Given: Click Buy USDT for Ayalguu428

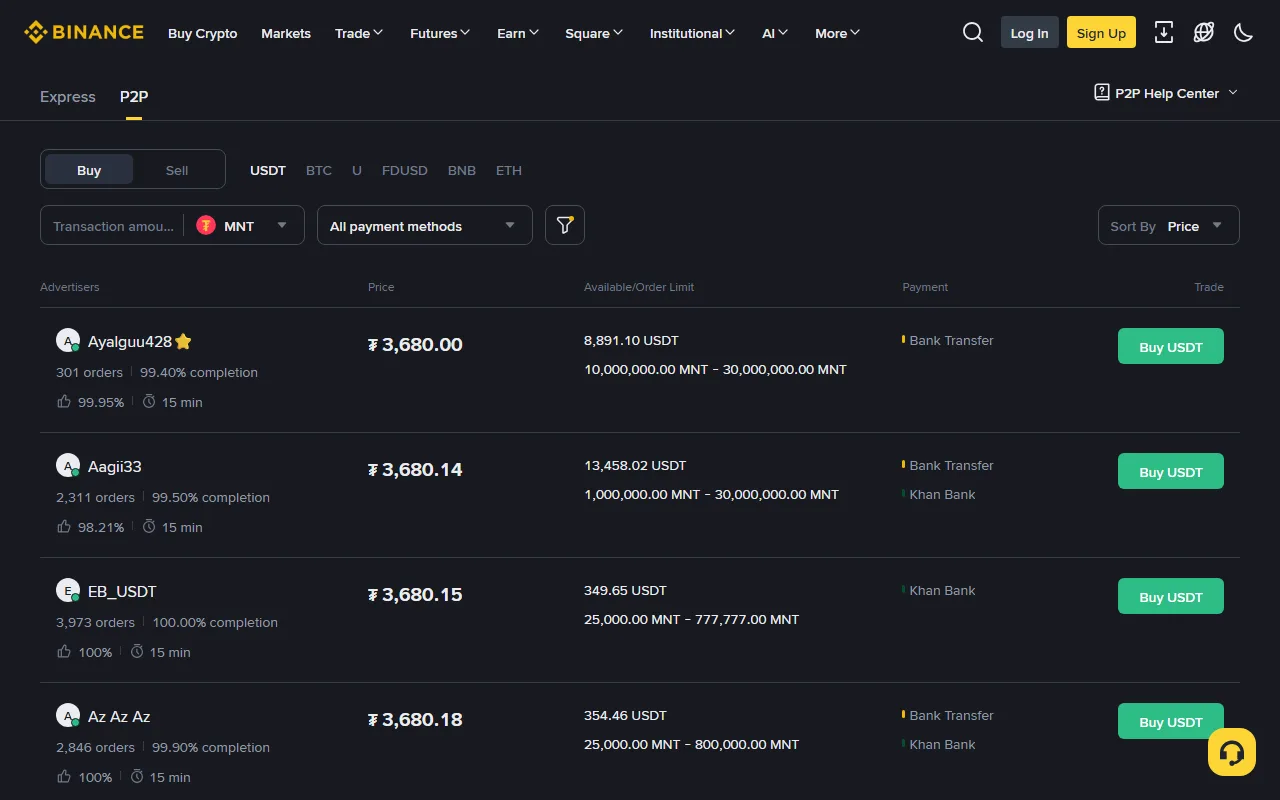Looking at the screenshot, I should pyautogui.click(x=1171, y=346).
